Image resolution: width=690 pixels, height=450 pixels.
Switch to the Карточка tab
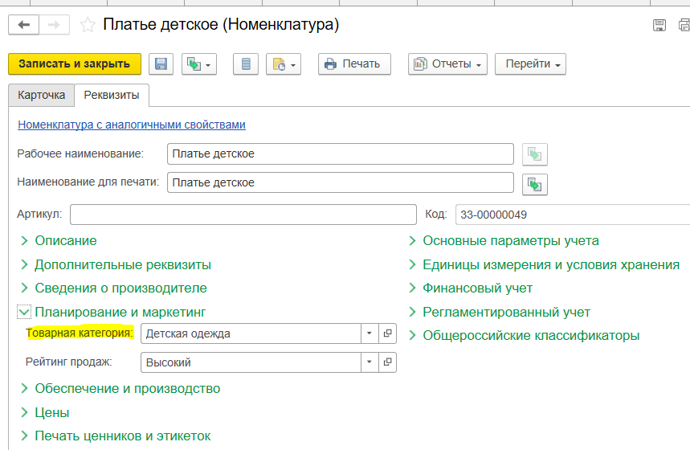41,95
